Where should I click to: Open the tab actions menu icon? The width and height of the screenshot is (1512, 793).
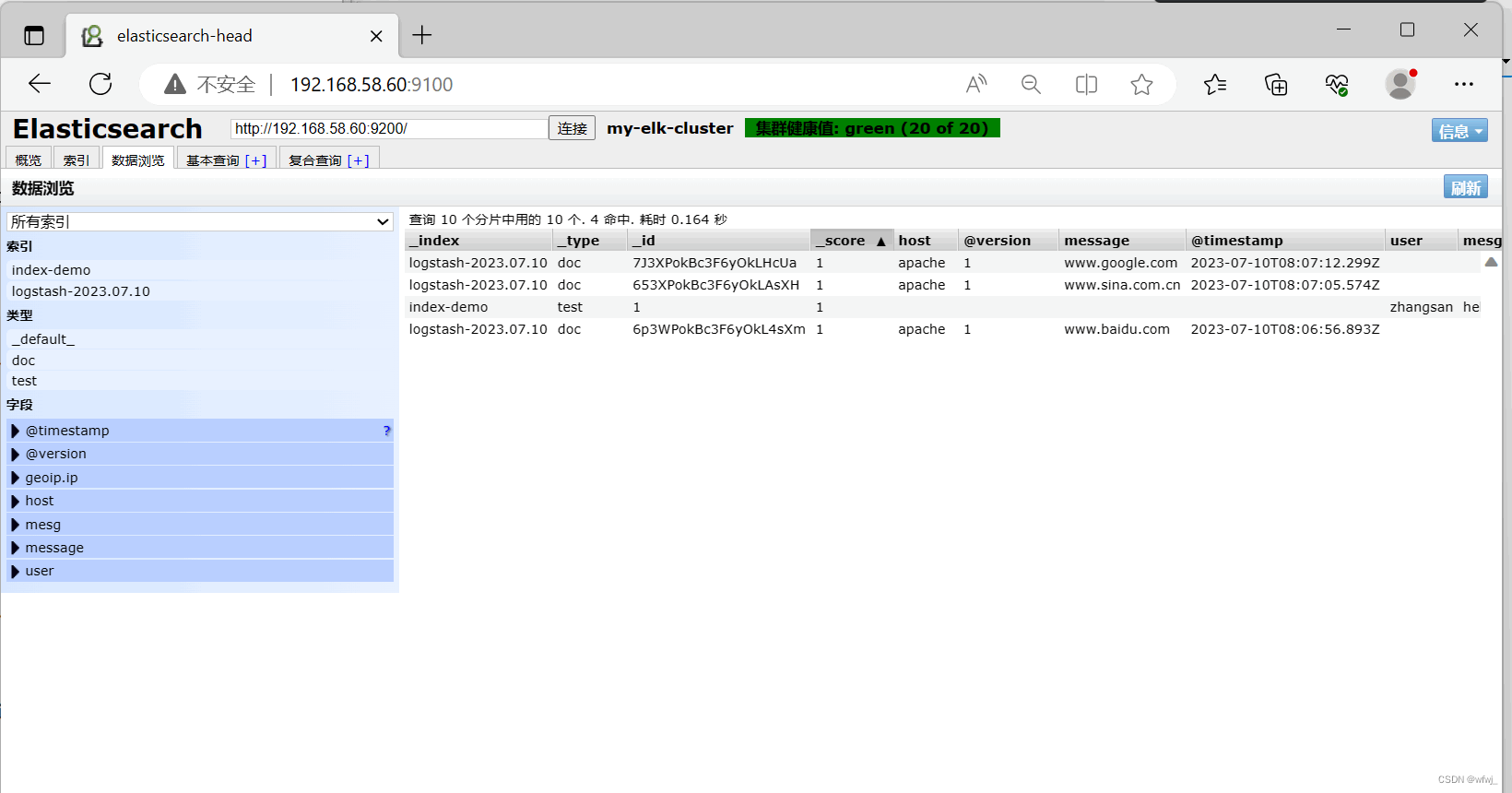pyautogui.click(x=34, y=36)
